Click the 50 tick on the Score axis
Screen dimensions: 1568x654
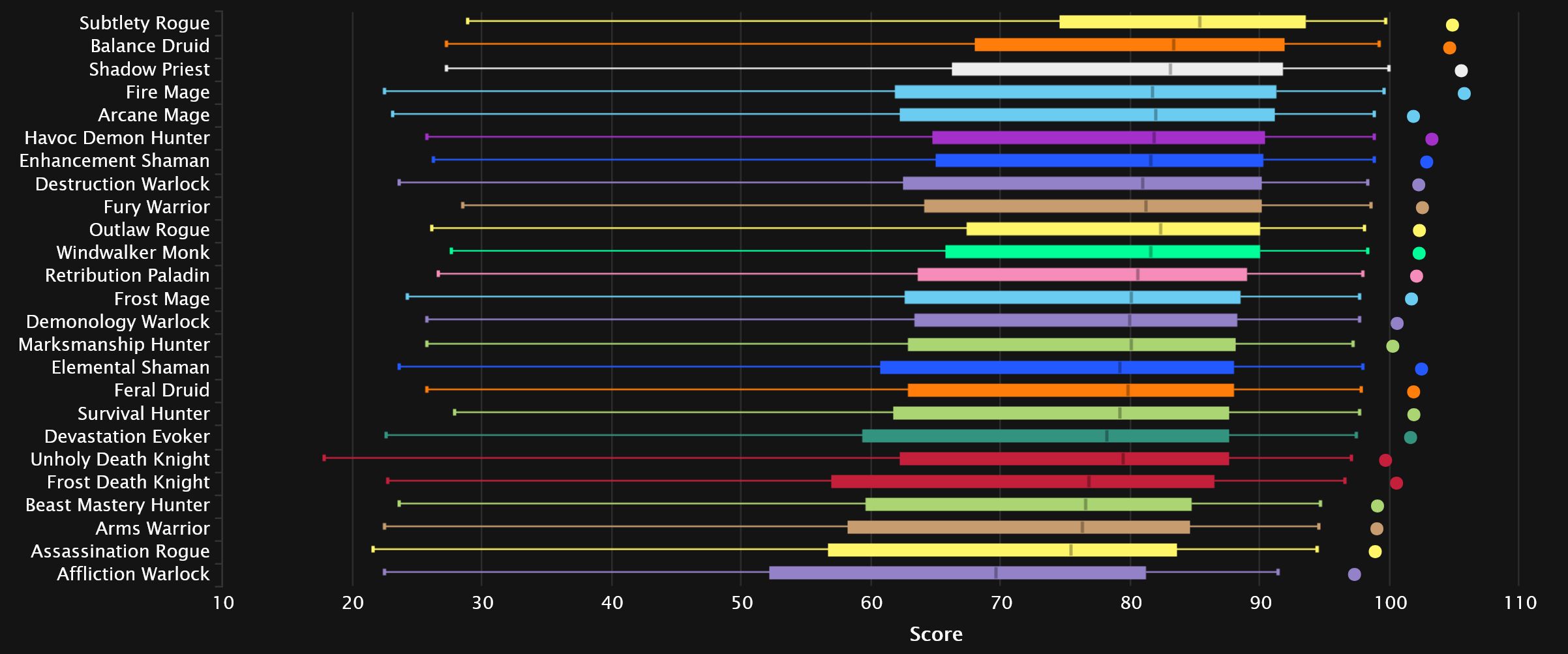742,602
